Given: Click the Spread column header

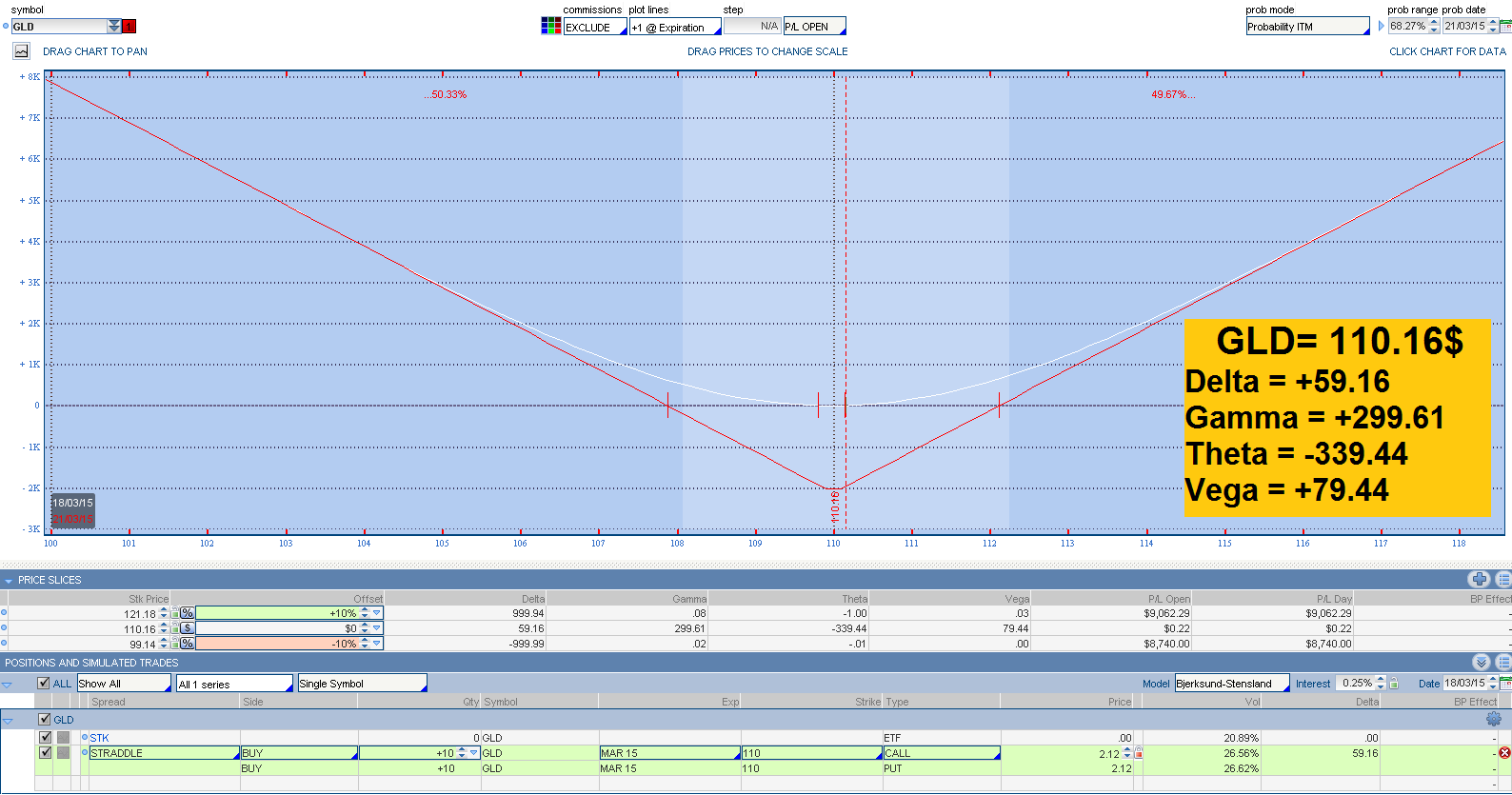Looking at the screenshot, I should click(x=109, y=702).
